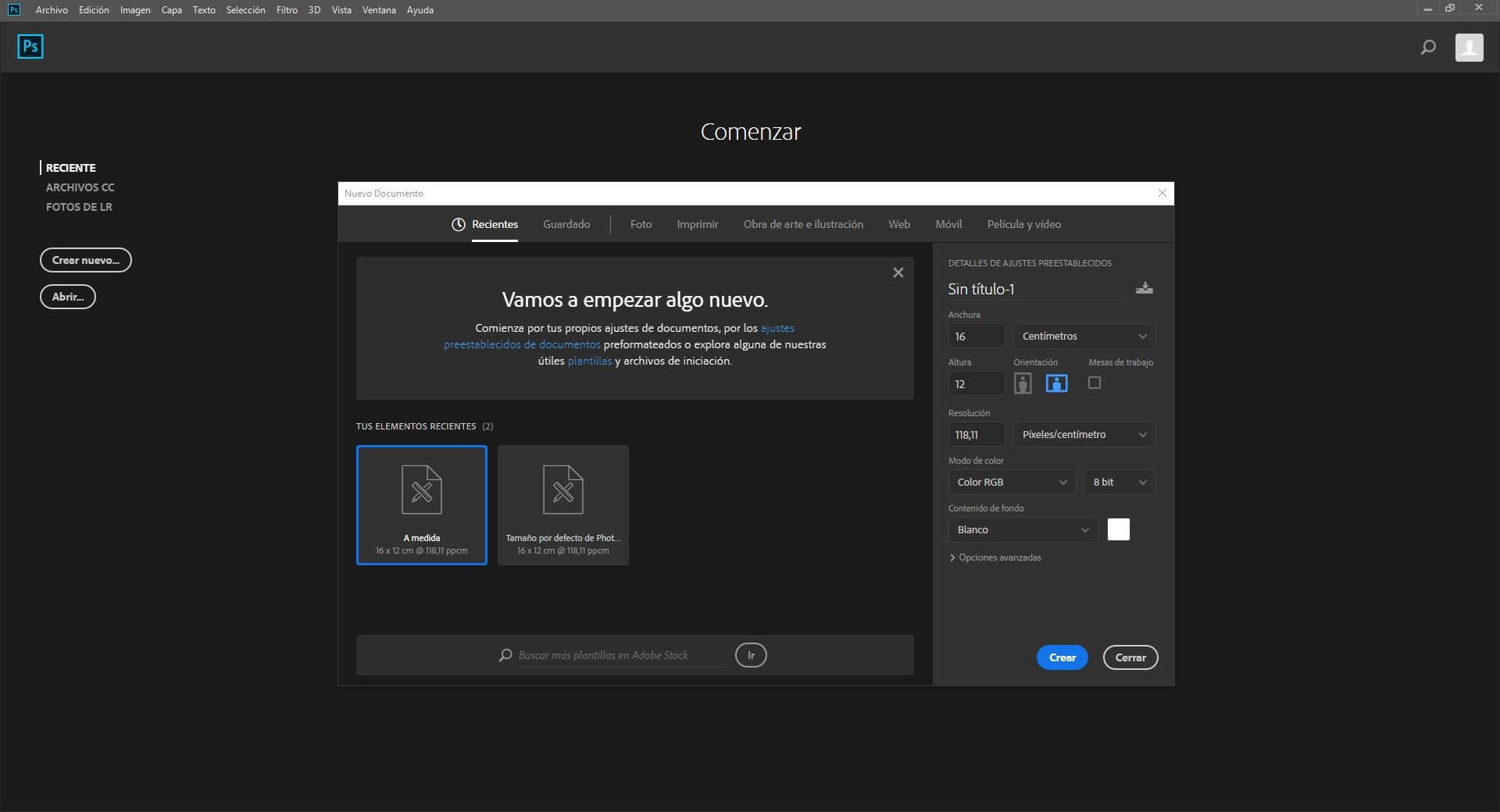Screen dimensions: 1500x812
Task: Select RECIENTE in sidebar
Action: click(70, 168)
